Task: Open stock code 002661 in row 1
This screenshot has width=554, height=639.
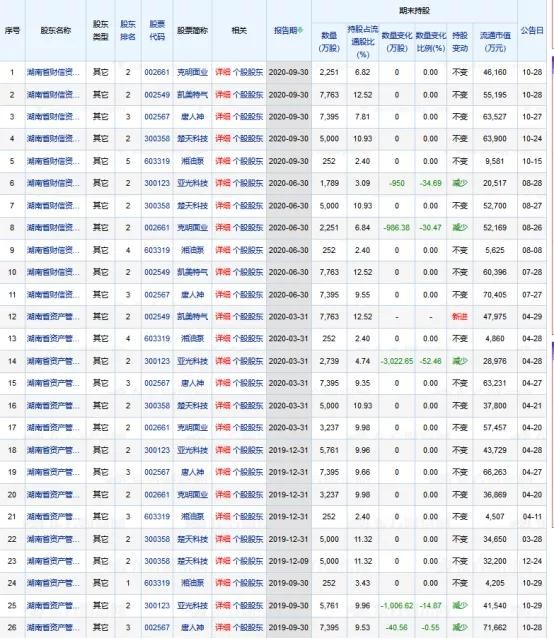Action: [157, 72]
